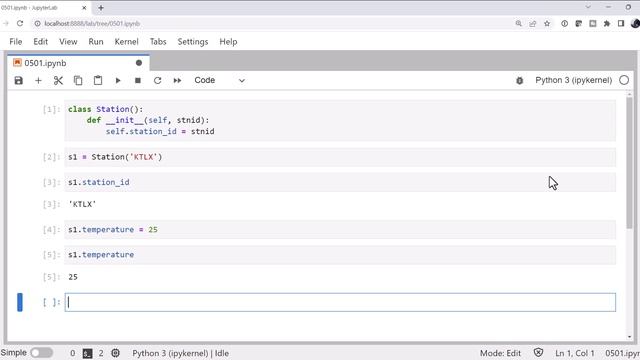
Task: Click the s1.temperature = 25 cell
Action: pos(340,230)
